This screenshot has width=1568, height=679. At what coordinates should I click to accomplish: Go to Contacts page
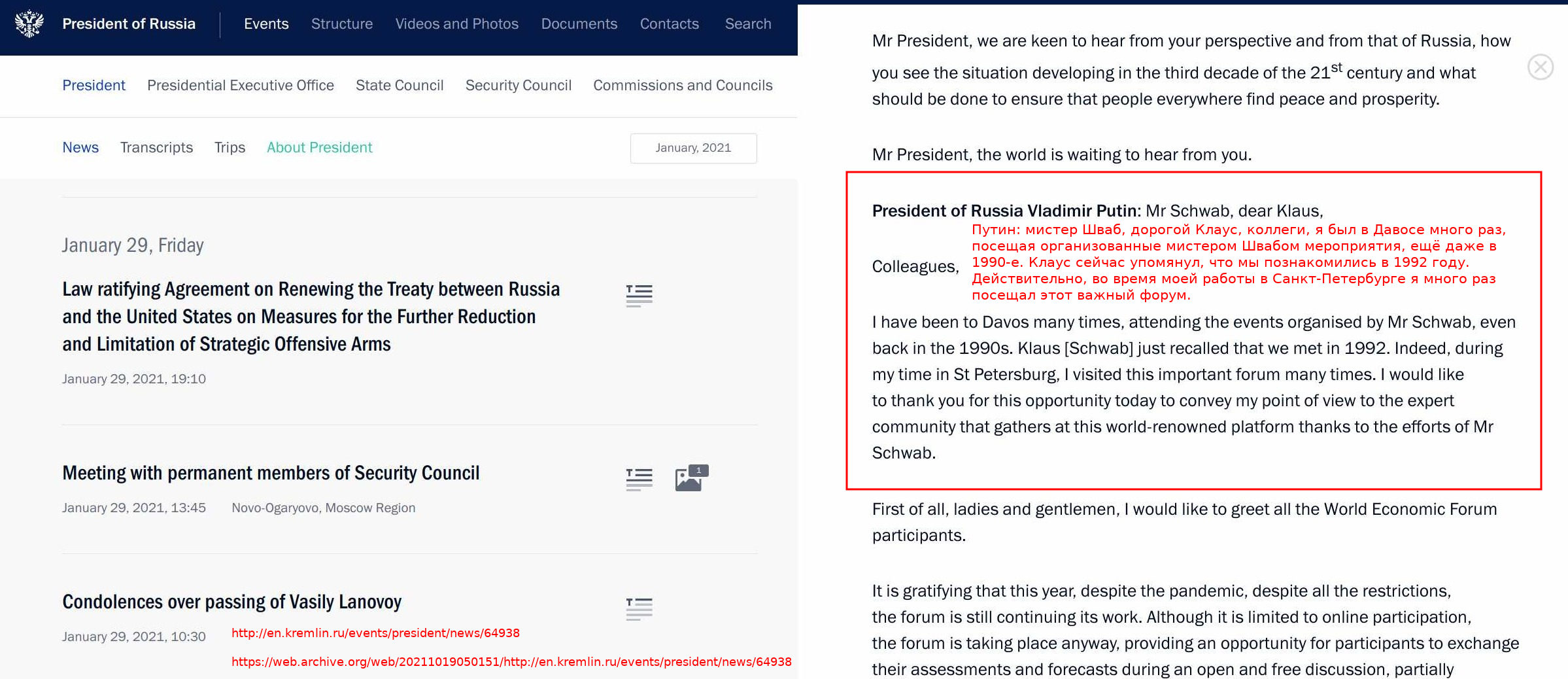click(x=670, y=24)
